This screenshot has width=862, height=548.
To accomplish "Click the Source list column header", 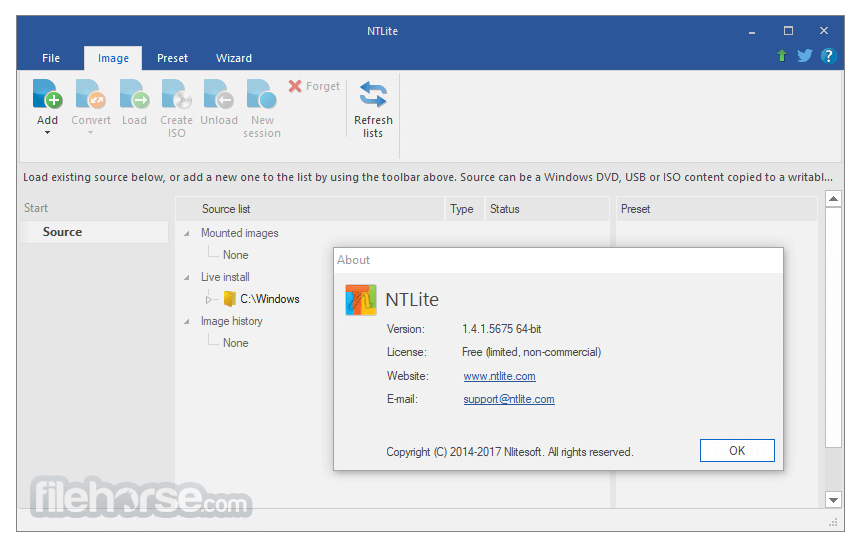I will point(310,209).
